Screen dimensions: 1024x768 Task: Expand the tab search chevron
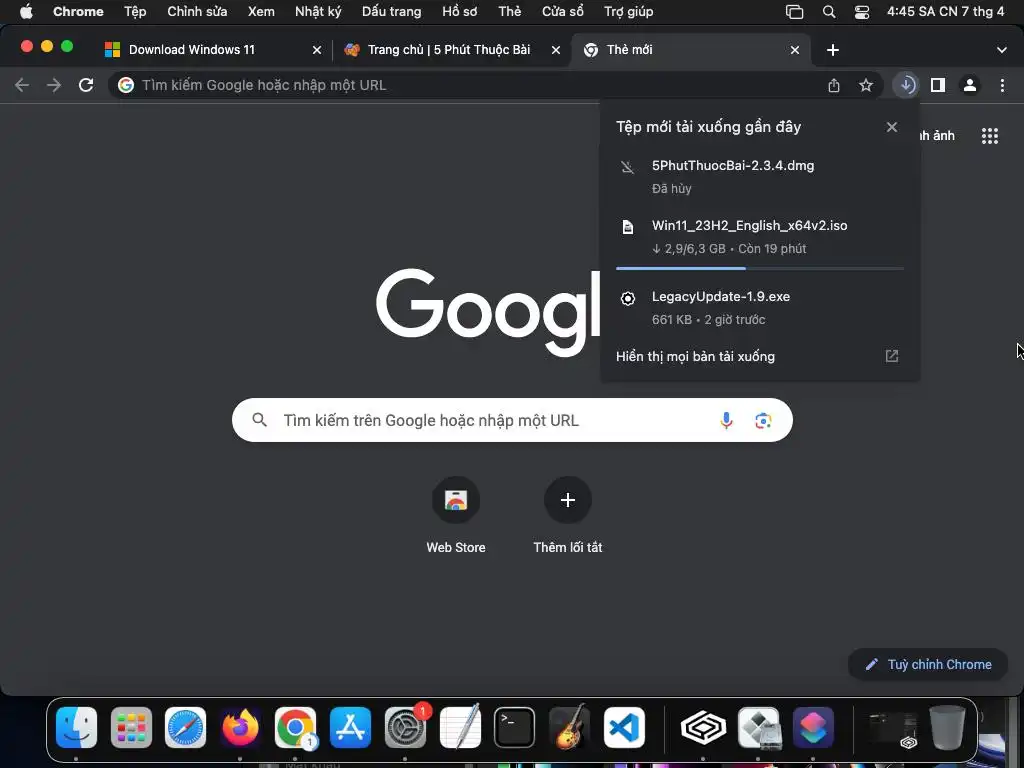coord(1001,50)
